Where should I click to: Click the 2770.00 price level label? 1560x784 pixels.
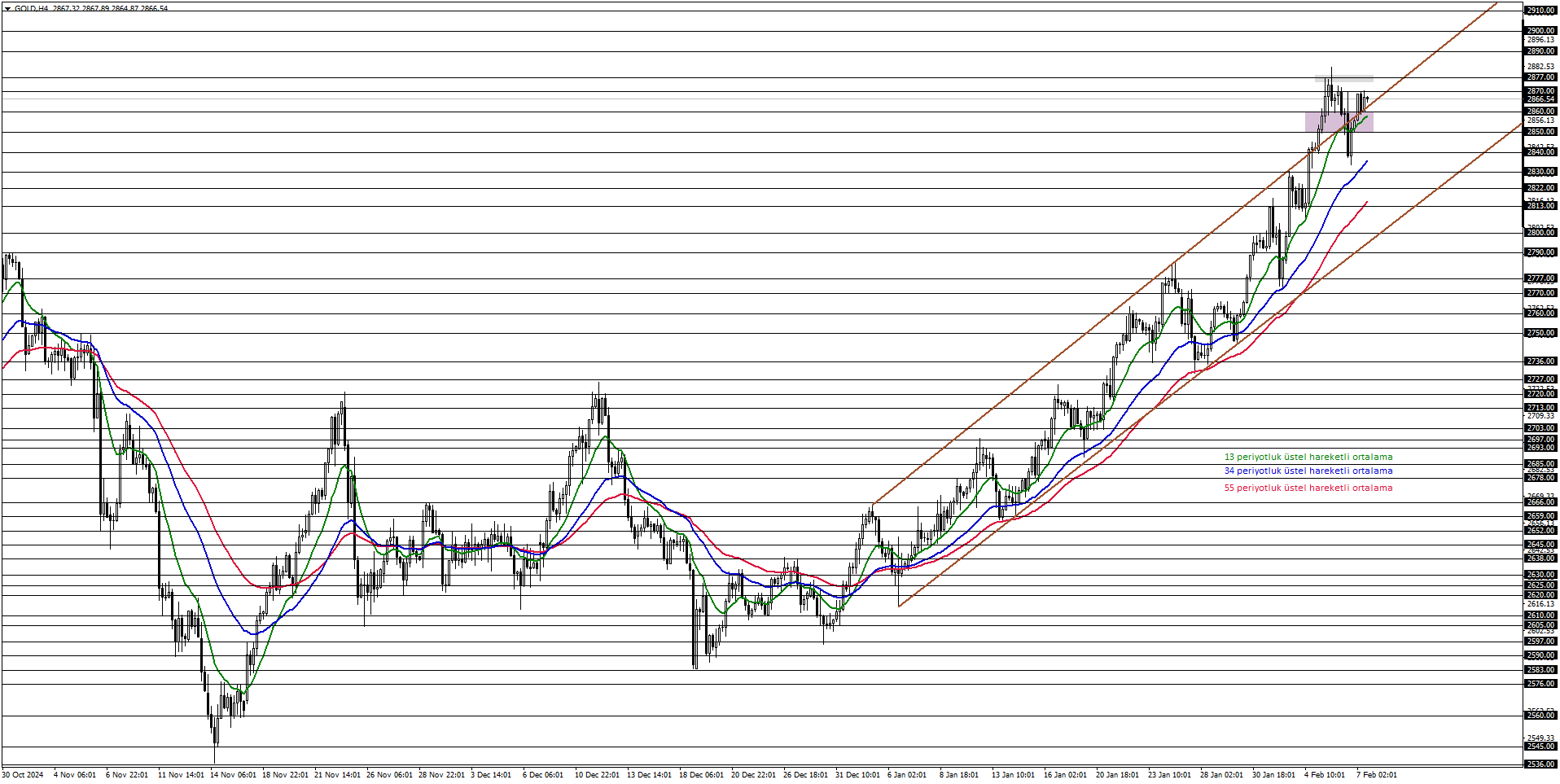tap(1540, 293)
